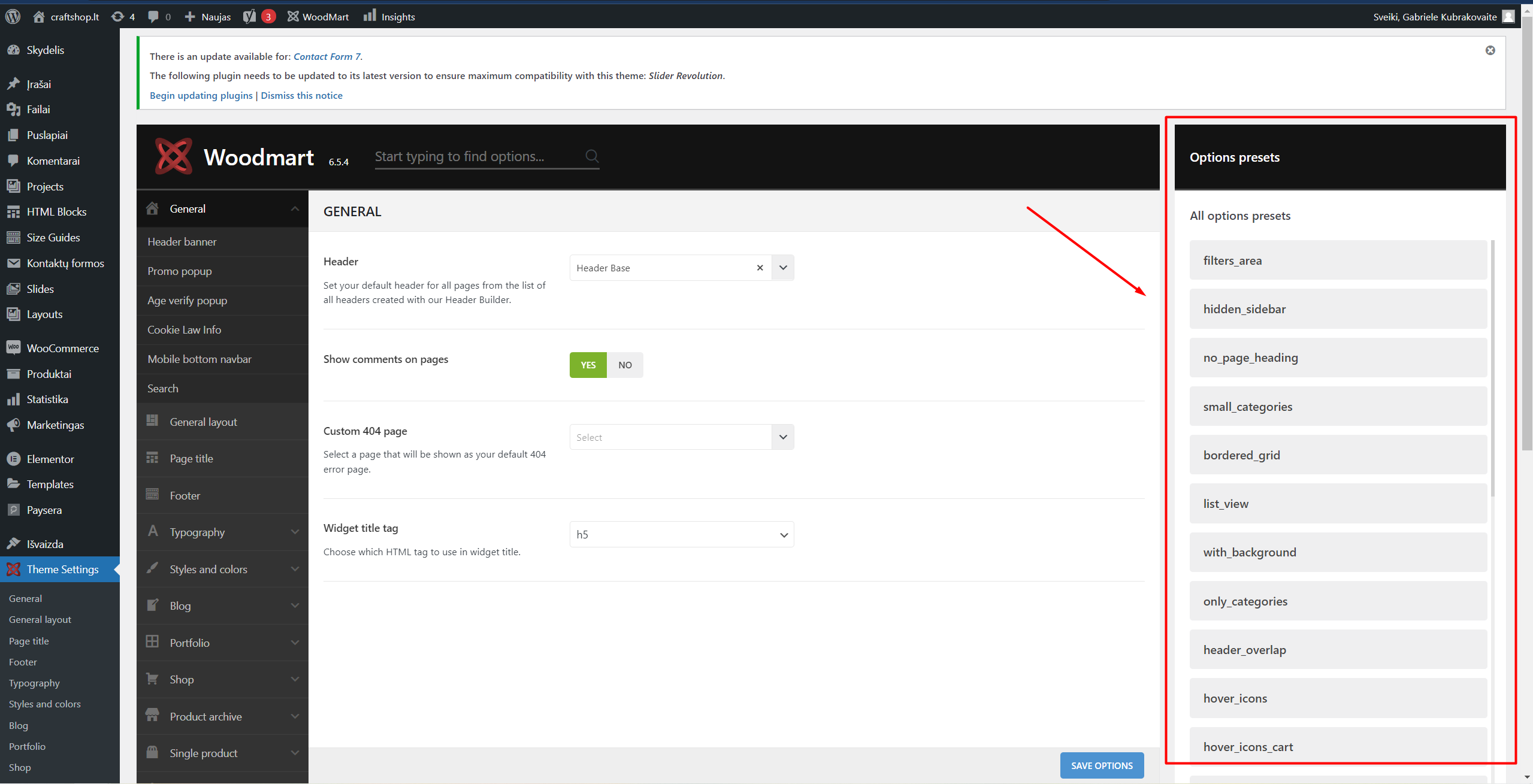The width and height of the screenshot is (1533, 784).
Task: Open Mobile bottom navbar settings
Action: 222,359
